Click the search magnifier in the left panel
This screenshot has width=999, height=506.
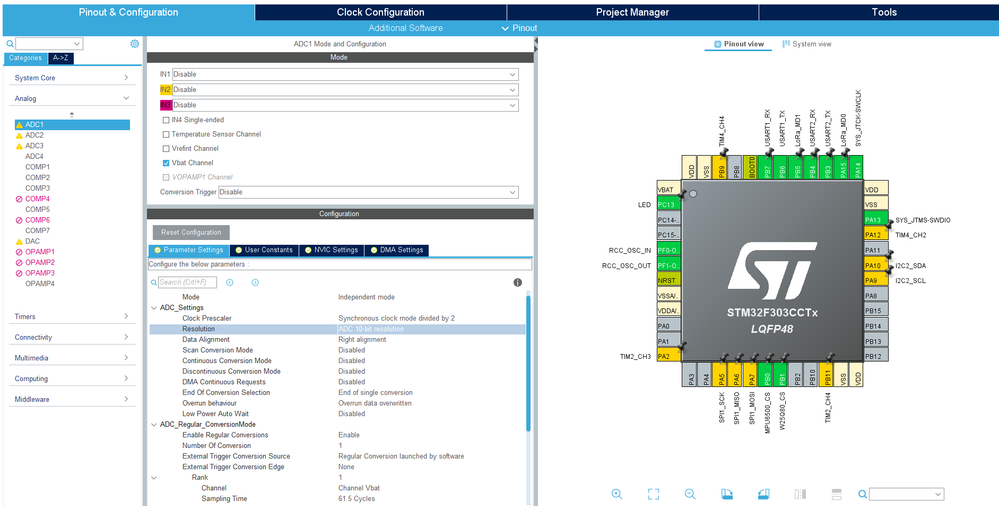[x=10, y=44]
